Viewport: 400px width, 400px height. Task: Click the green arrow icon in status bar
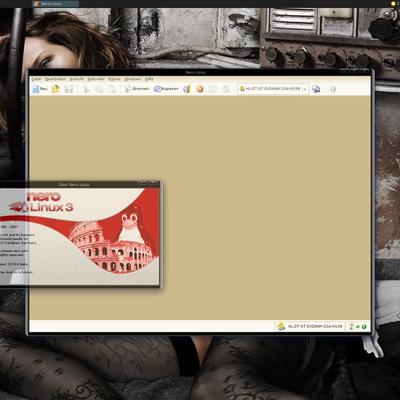[x=358, y=327]
